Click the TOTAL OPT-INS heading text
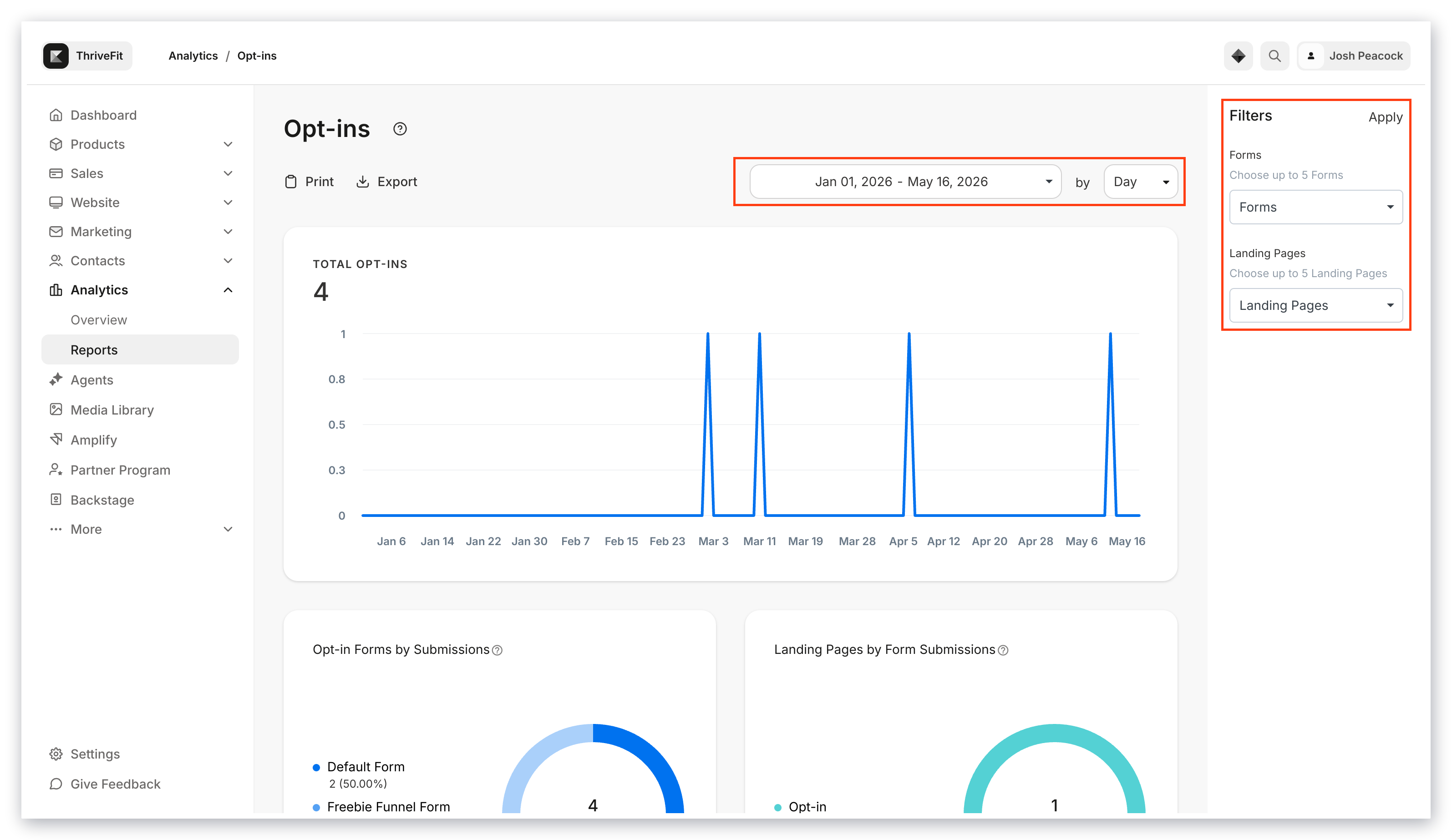Image resolution: width=1452 pixels, height=840 pixels. click(360, 264)
